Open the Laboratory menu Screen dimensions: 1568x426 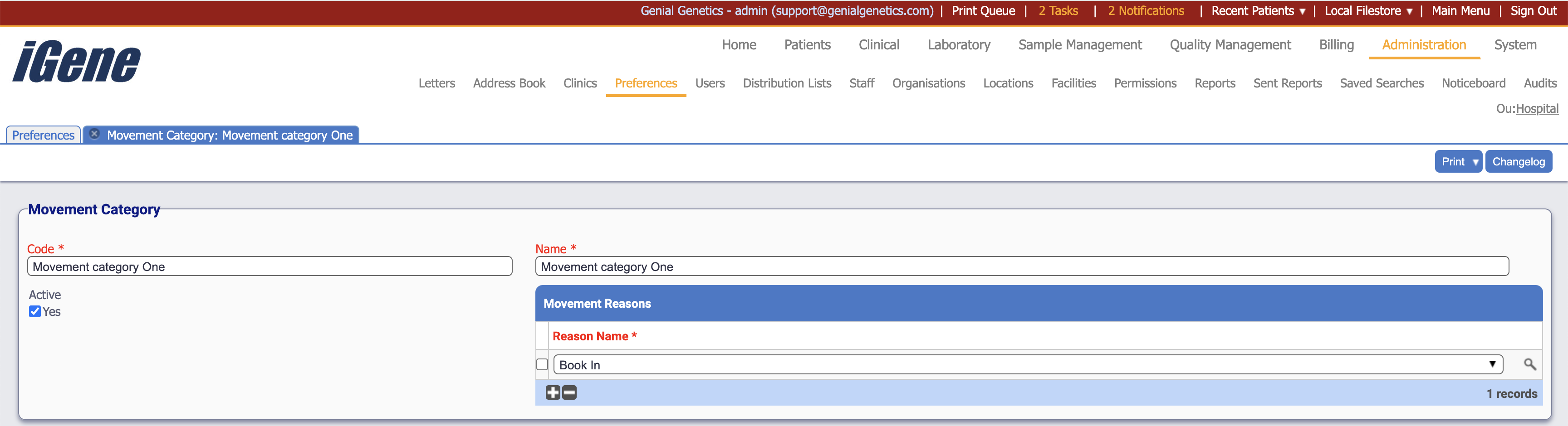[x=958, y=45]
